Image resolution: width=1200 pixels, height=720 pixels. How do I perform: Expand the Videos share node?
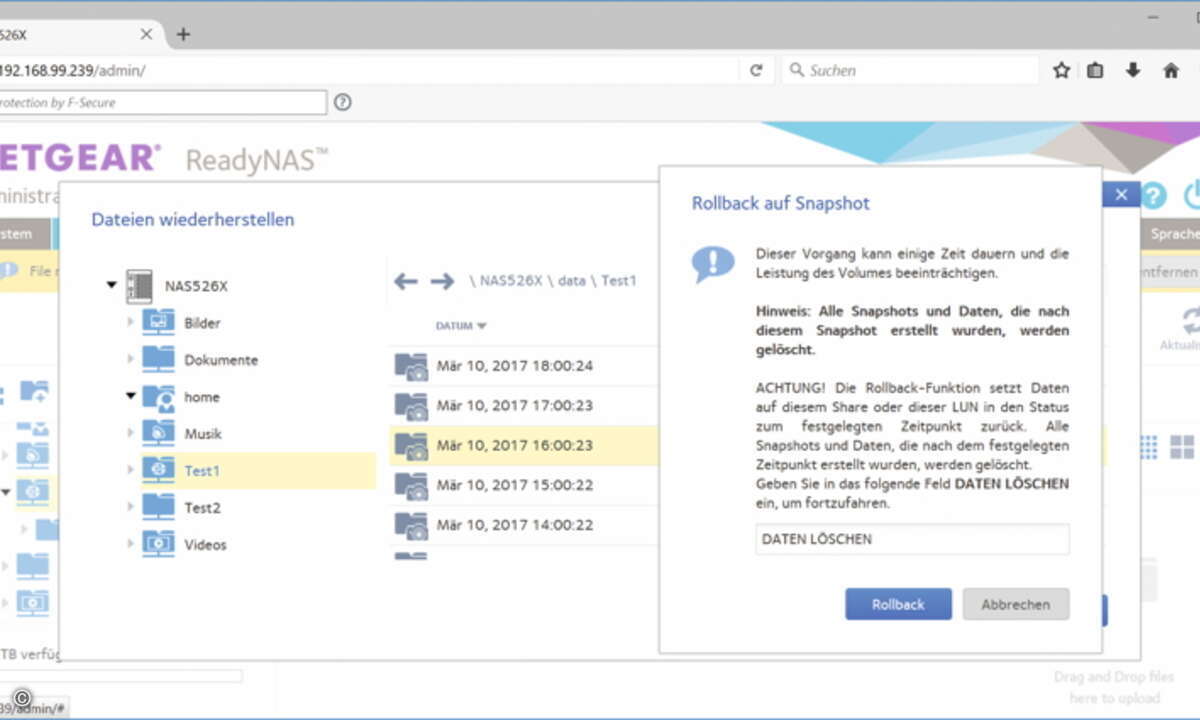pyautogui.click(x=131, y=545)
